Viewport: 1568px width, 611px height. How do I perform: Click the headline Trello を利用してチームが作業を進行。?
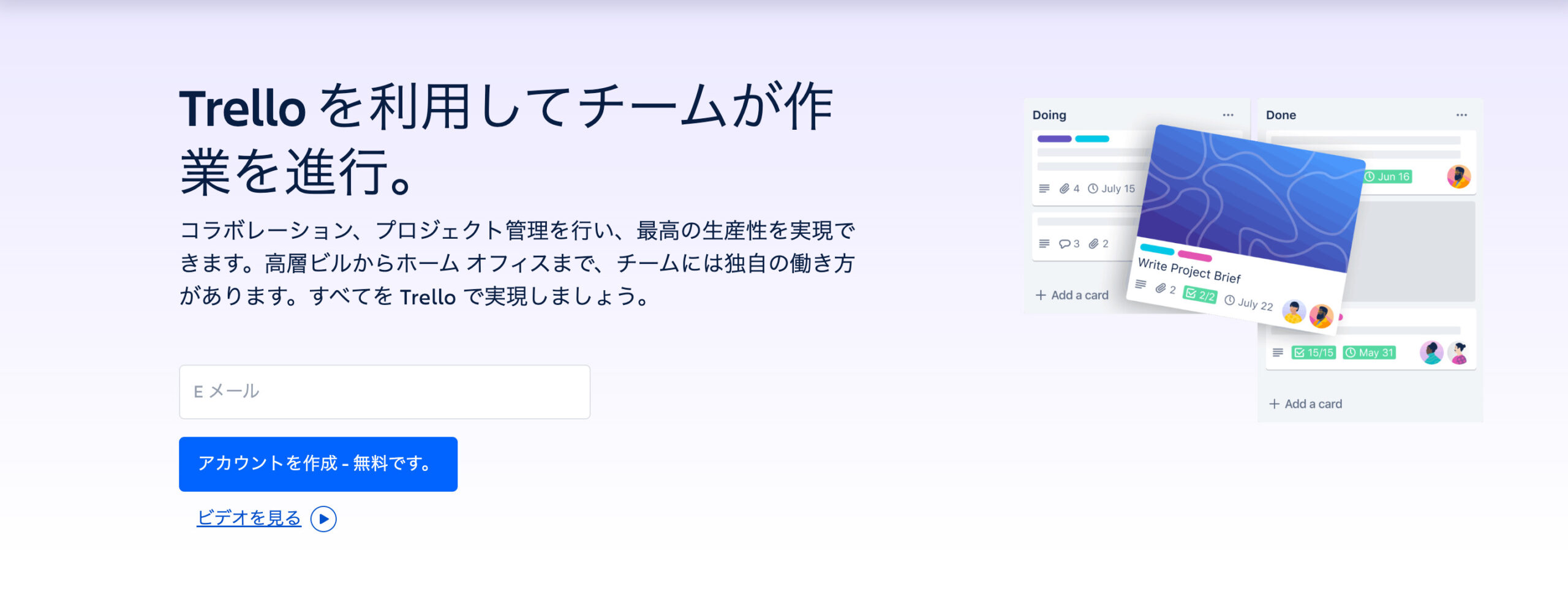506,139
